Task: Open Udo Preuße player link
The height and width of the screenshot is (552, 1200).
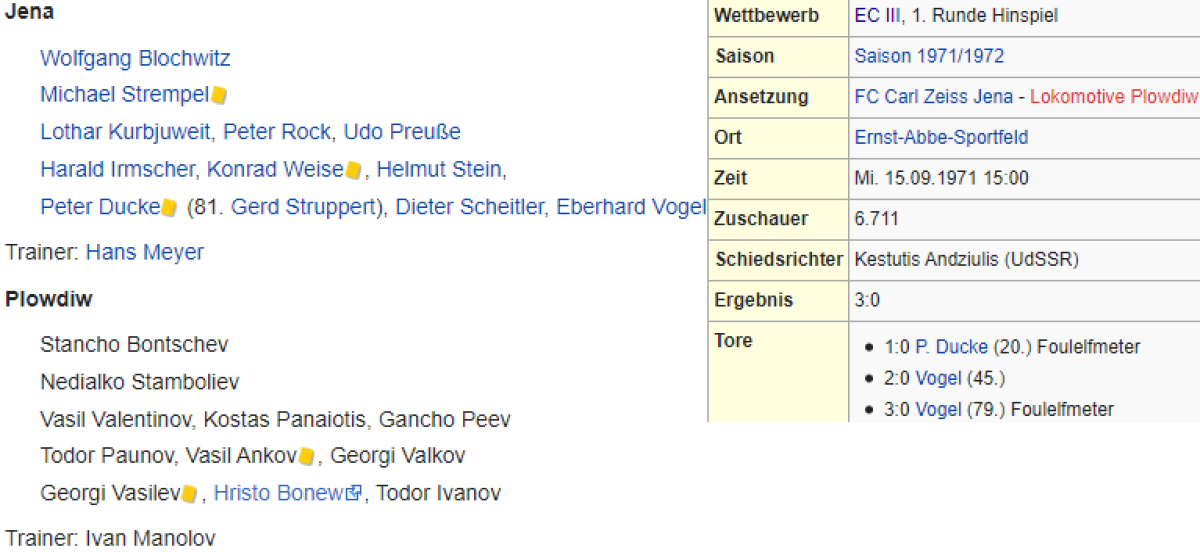Action: click(402, 132)
